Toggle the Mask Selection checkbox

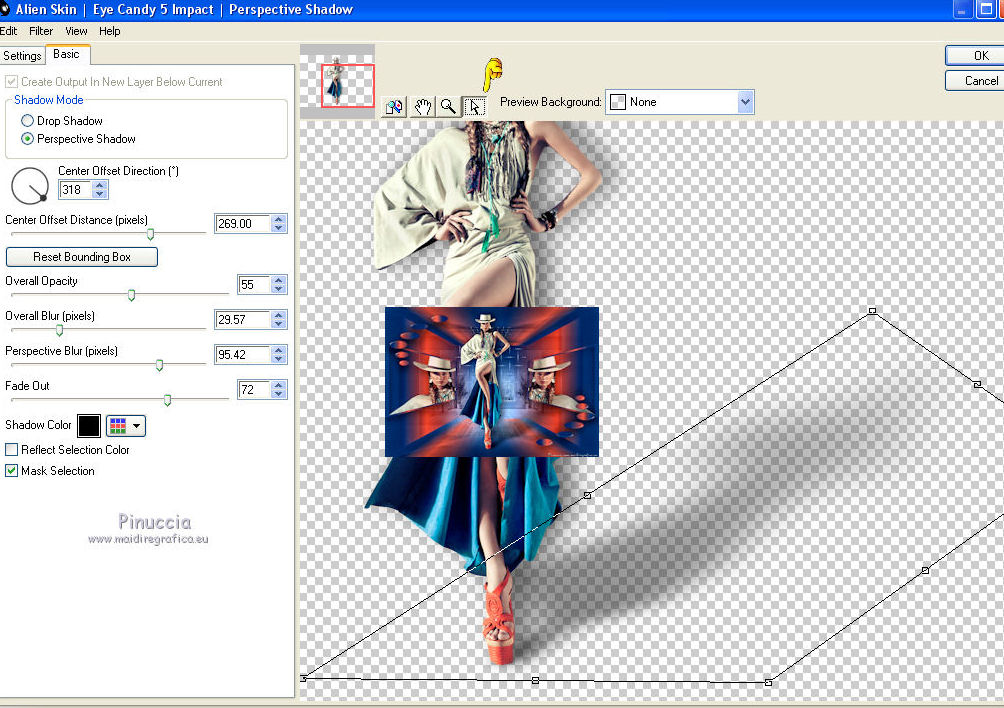click(x=11, y=471)
